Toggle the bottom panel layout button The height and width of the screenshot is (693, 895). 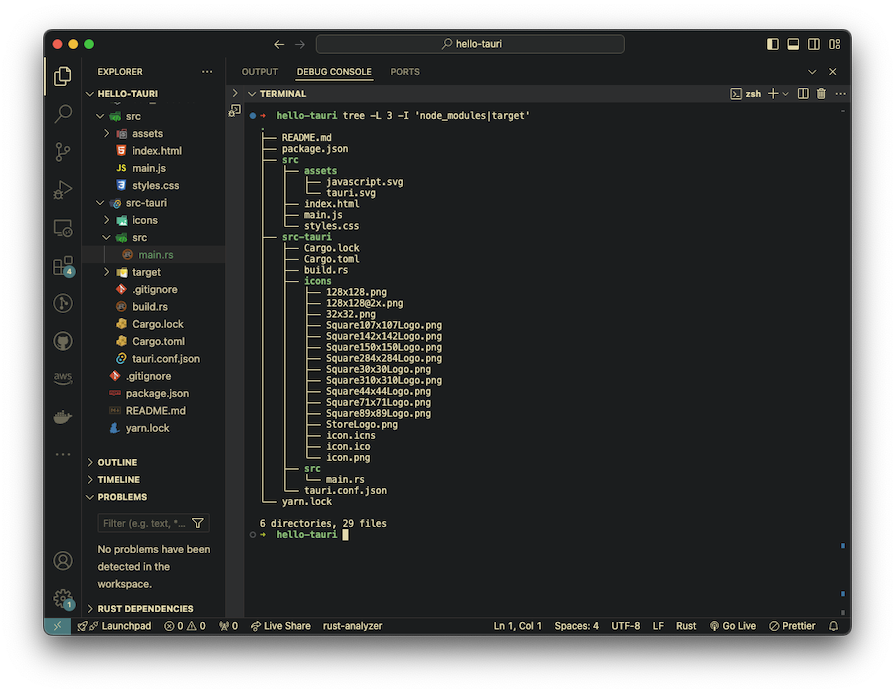793,44
